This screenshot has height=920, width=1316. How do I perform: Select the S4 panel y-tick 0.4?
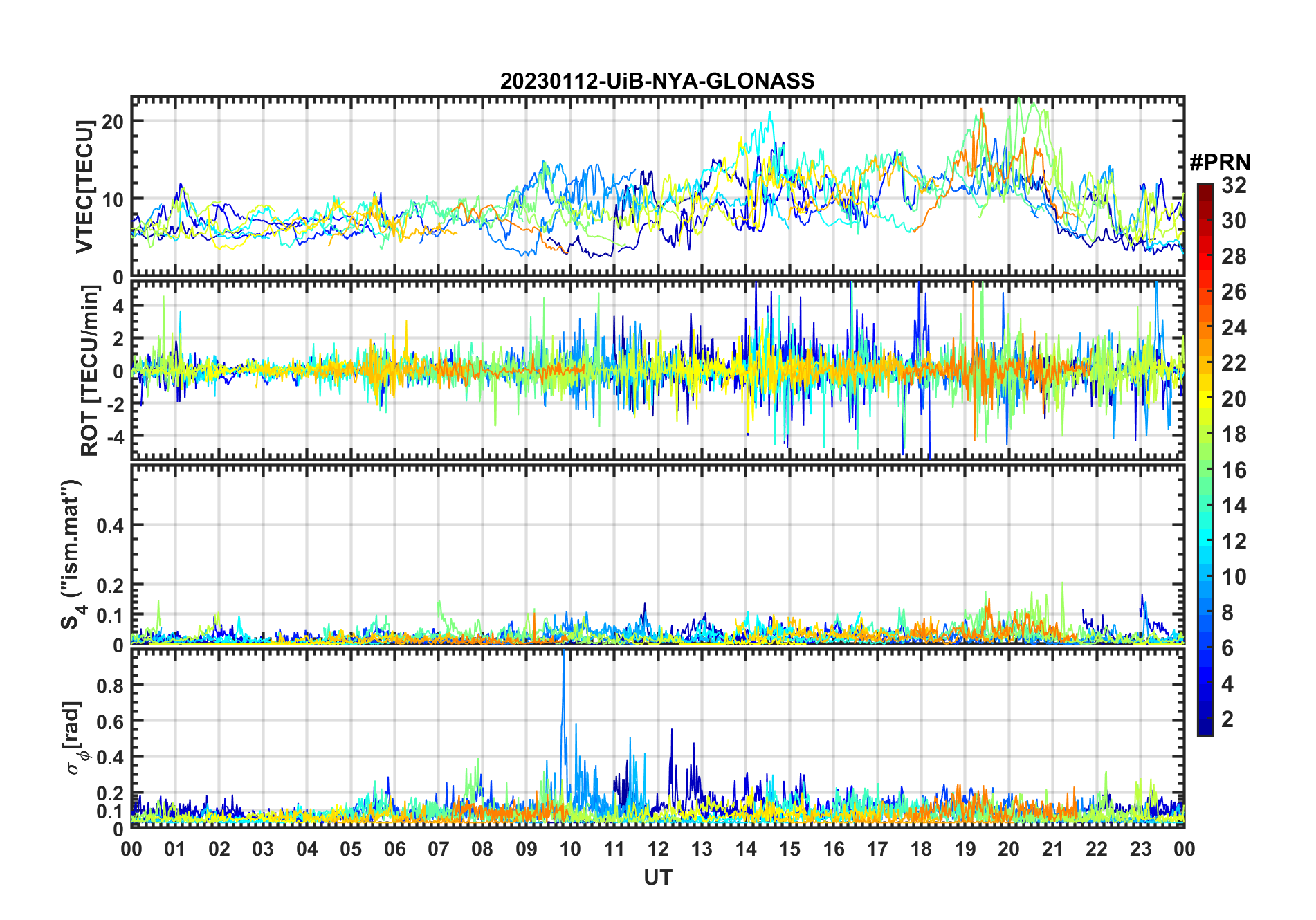(x=110, y=525)
